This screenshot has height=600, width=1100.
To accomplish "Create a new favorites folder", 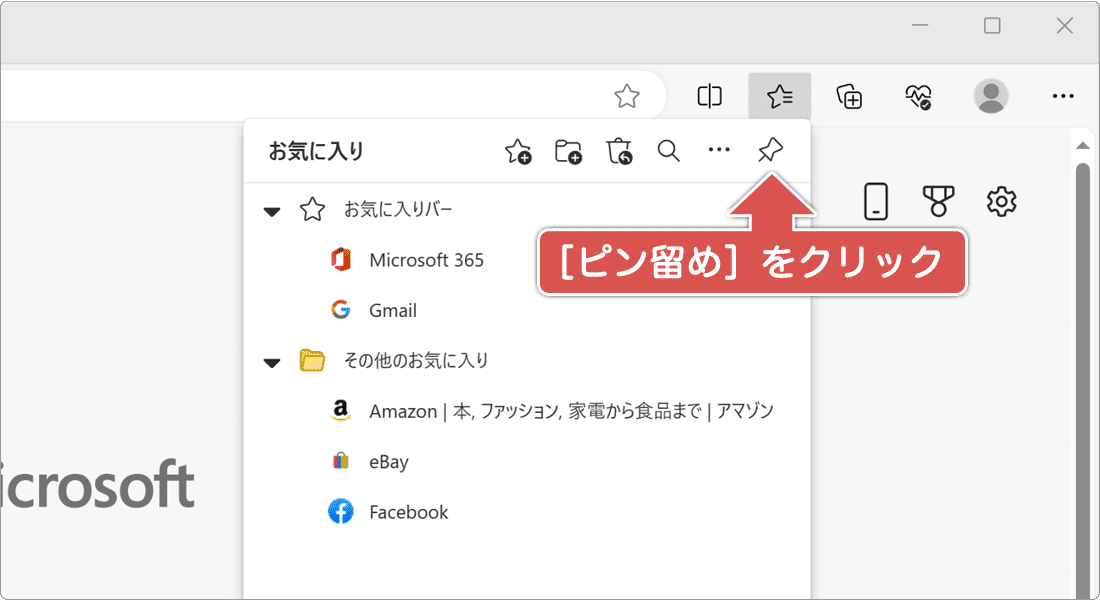I will click(x=568, y=151).
